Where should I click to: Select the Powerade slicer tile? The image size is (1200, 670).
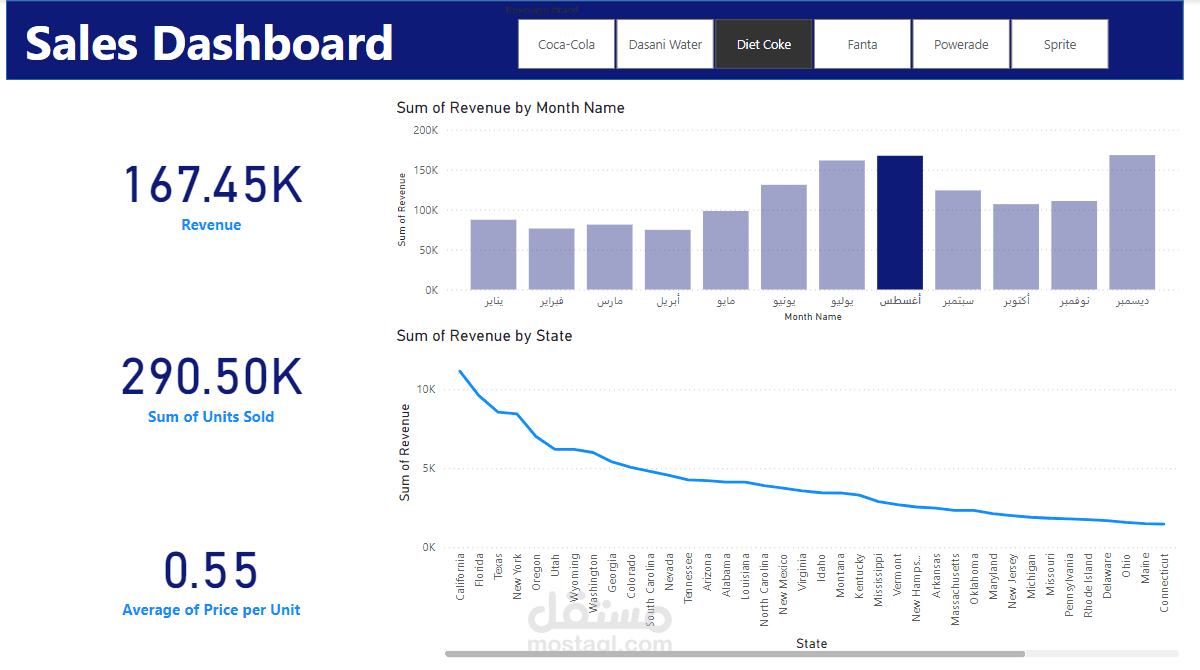(961, 44)
